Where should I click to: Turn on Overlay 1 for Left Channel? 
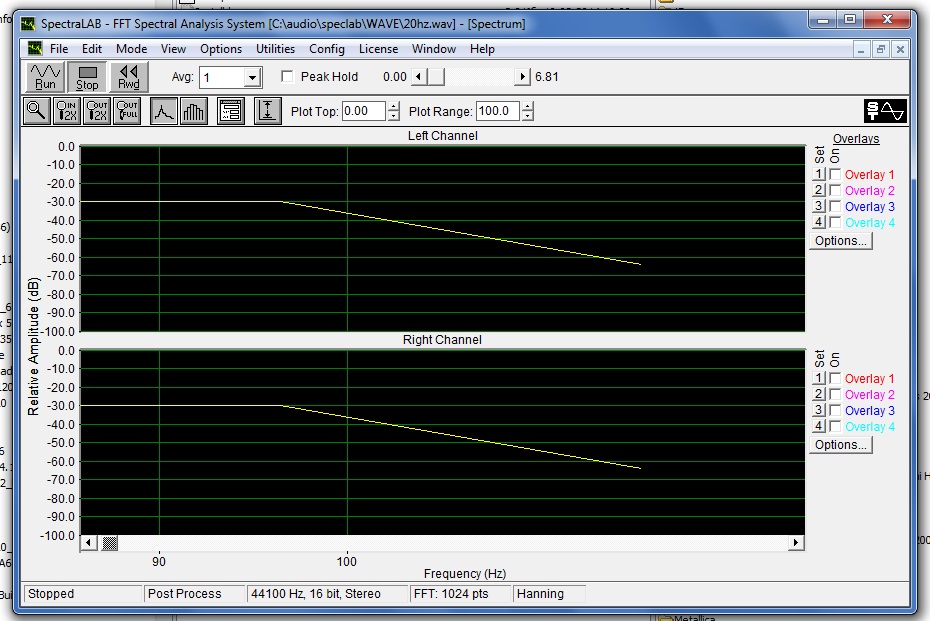click(835, 175)
